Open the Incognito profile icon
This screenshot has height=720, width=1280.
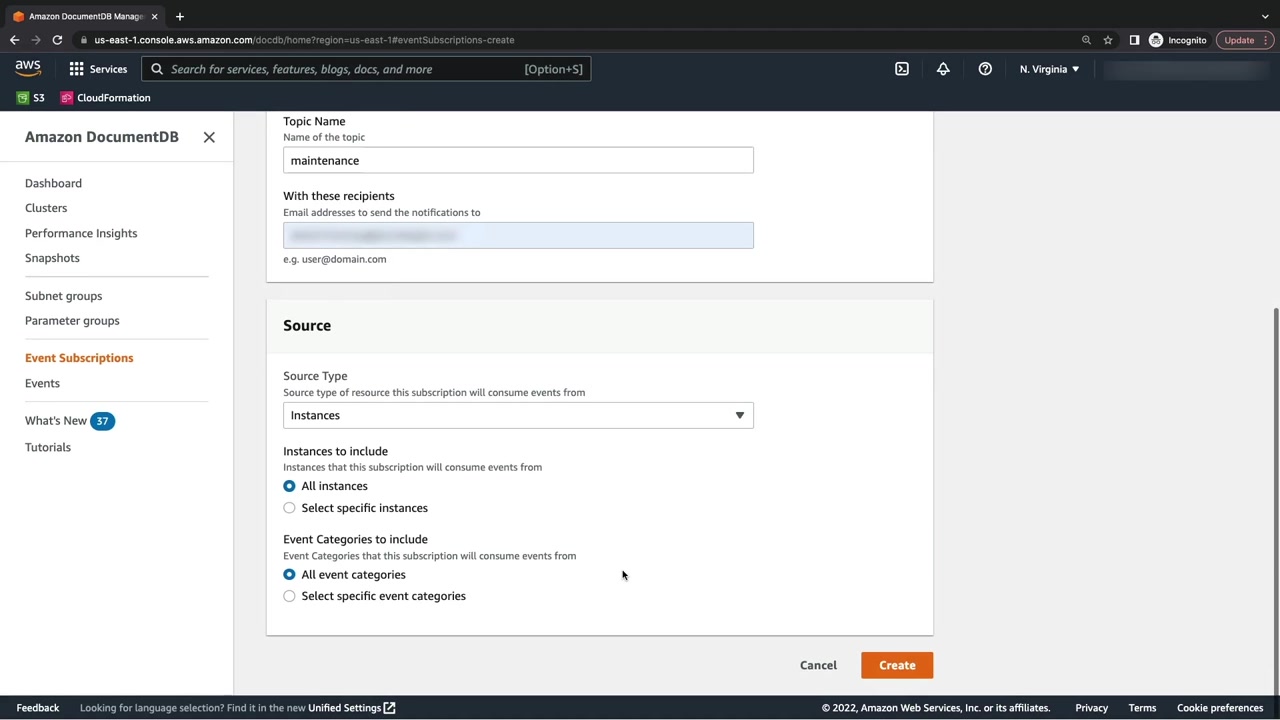point(1156,40)
